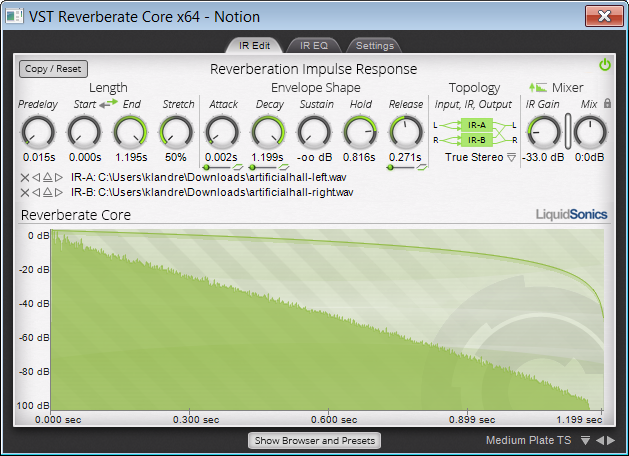
Task: Click the IR Gain knob
Action: click(544, 131)
